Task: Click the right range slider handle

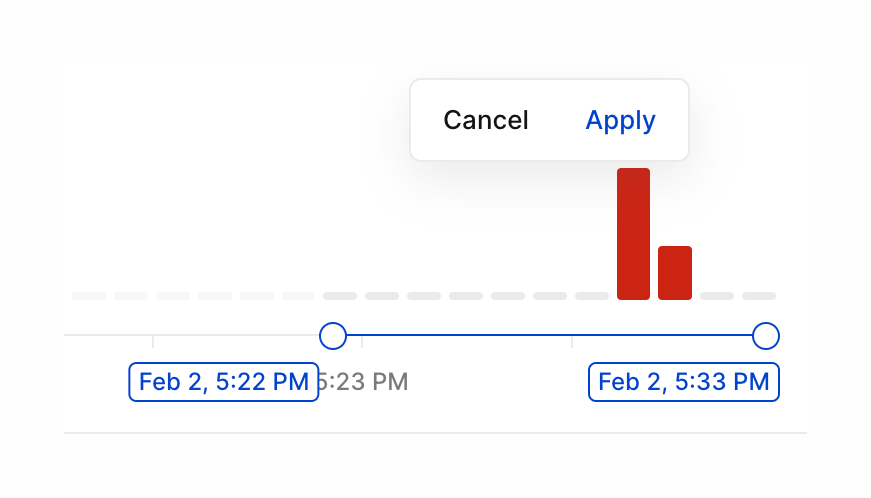Action: [766, 336]
